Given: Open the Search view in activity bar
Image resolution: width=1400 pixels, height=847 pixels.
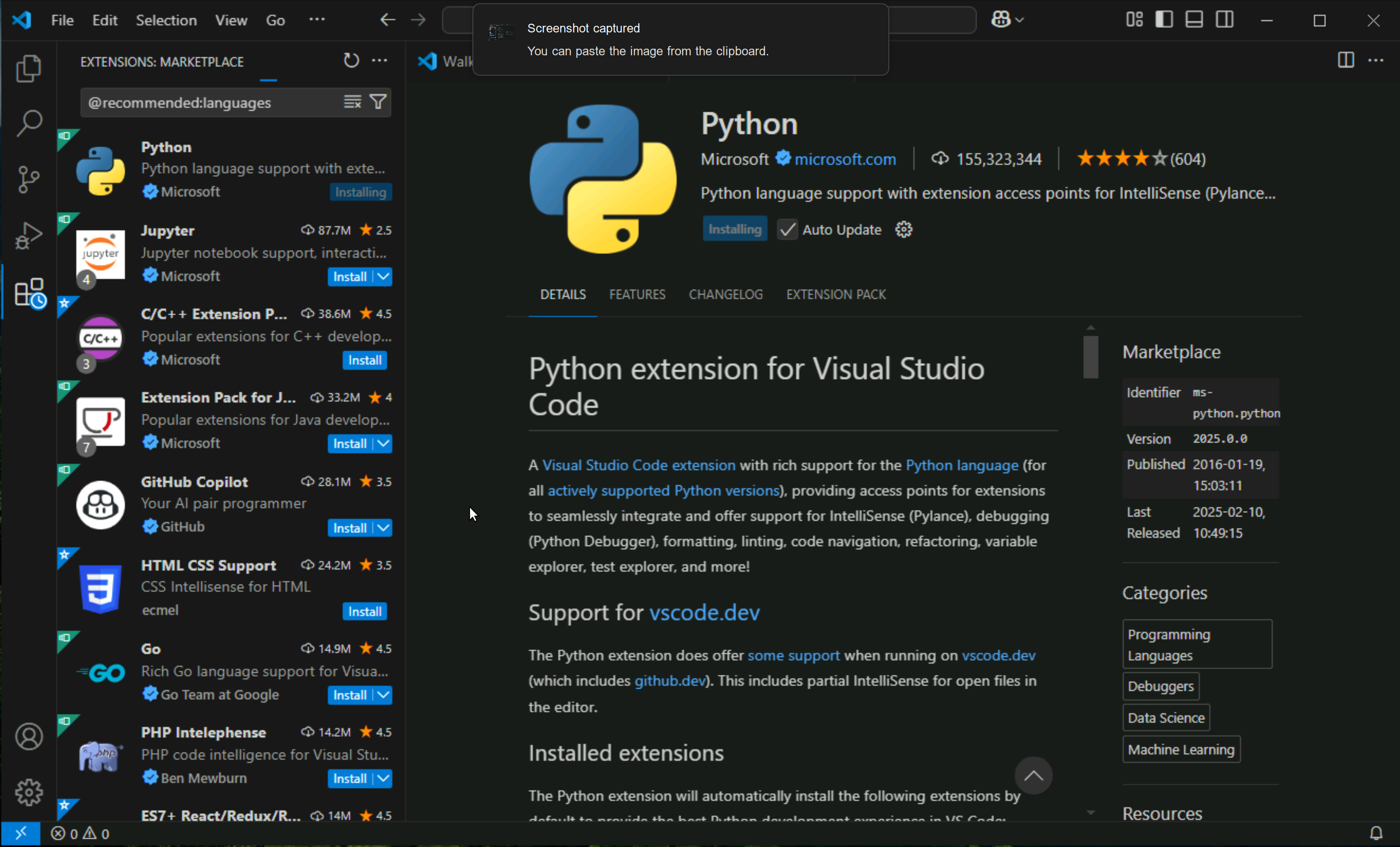Looking at the screenshot, I should point(28,123).
